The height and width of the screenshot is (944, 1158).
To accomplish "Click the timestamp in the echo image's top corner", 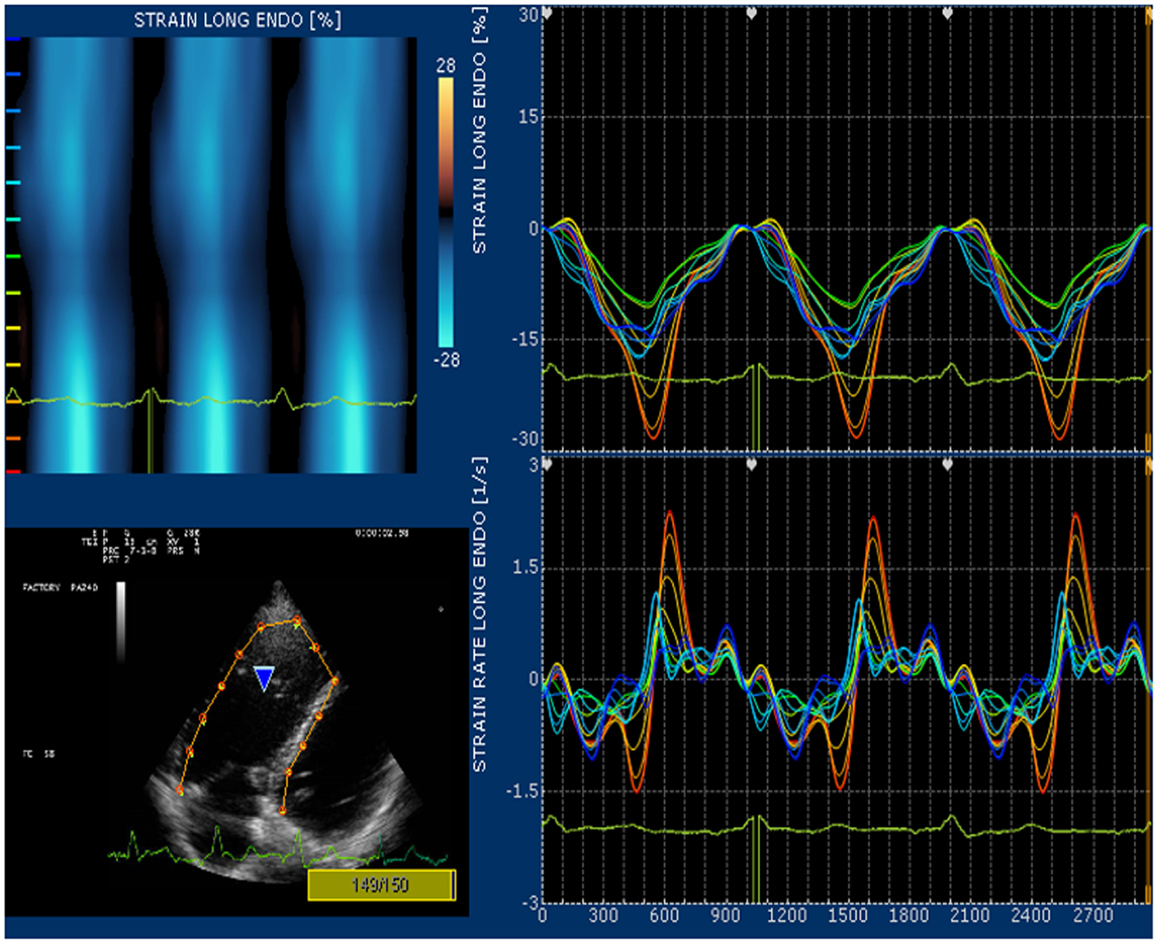I will [382, 533].
